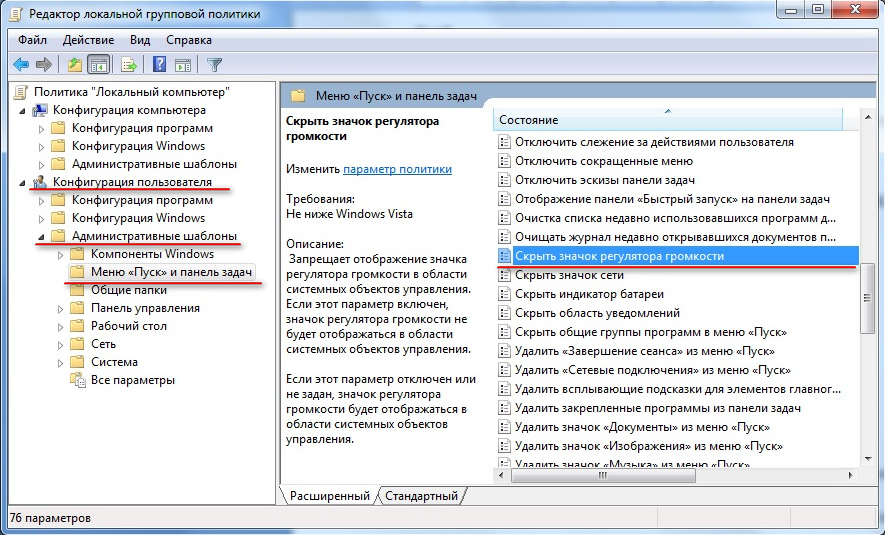Open Help via the question mark icon
The height and width of the screenshot is (535, 885).
(160, 65)
